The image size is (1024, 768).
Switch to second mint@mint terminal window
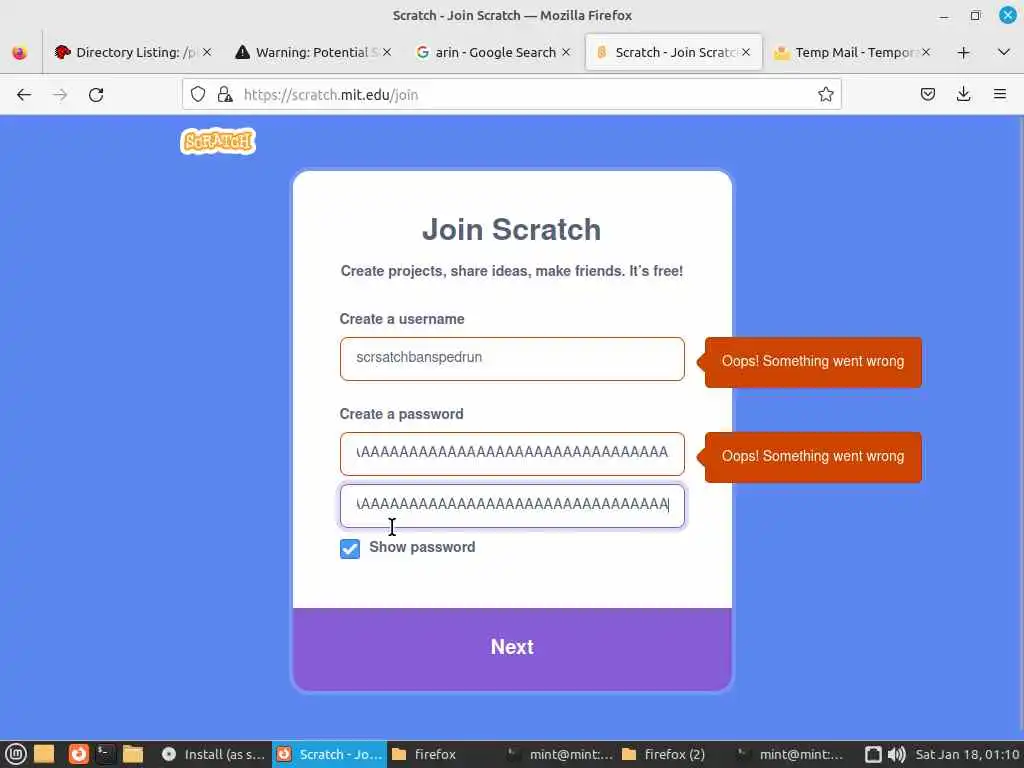[790, 754]
